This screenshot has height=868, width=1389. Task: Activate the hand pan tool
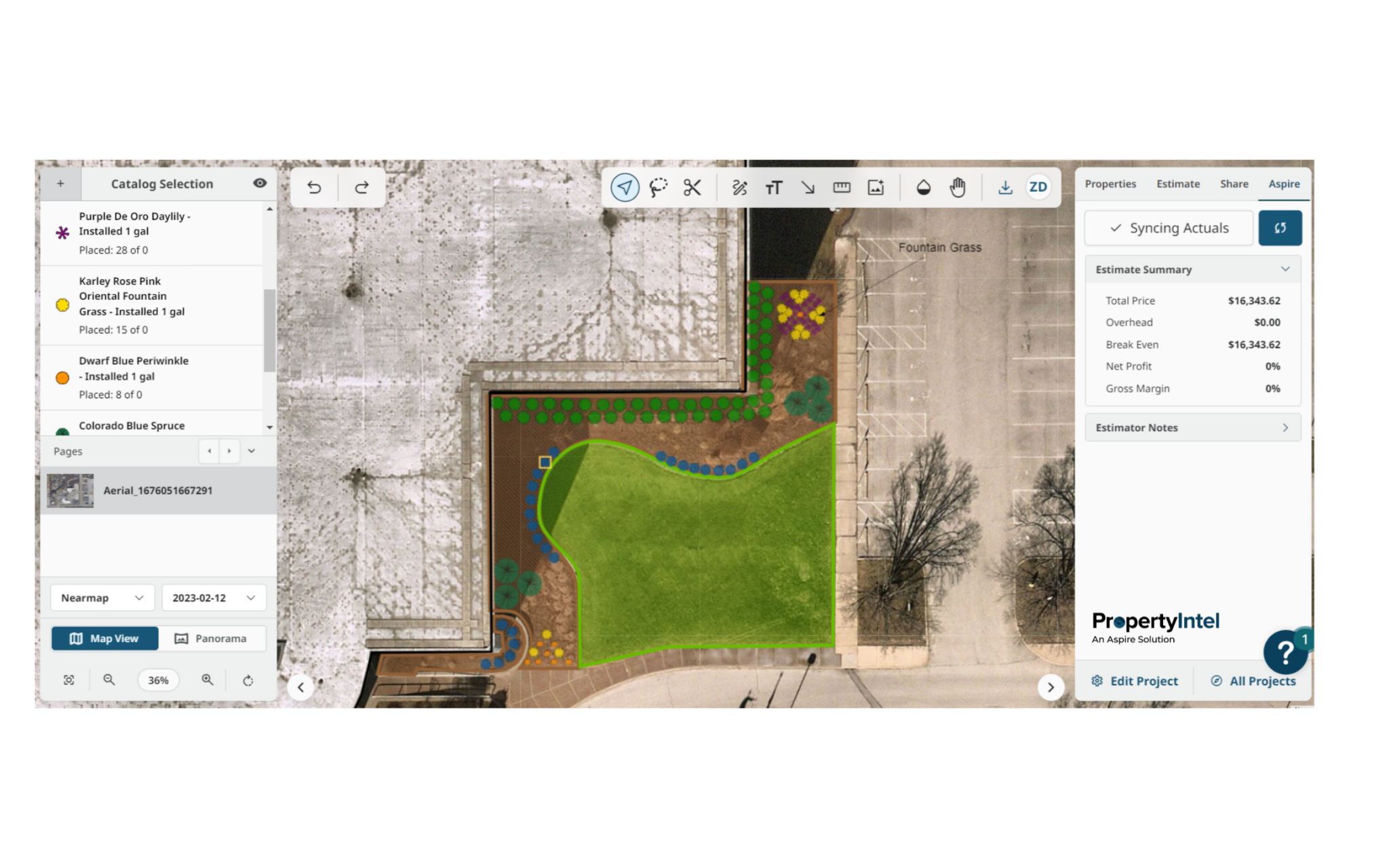tap(958, 187)
